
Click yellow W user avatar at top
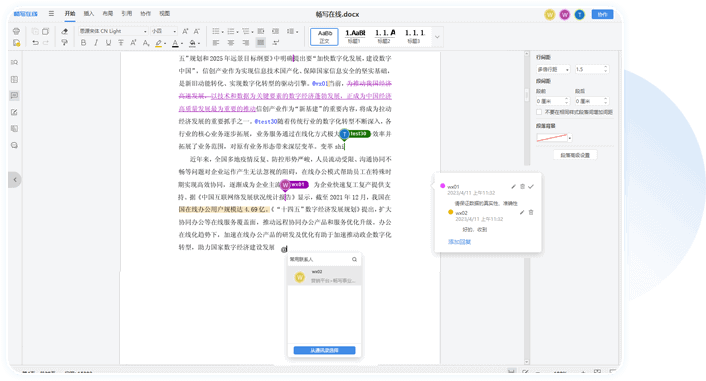(x=550, y=14)
